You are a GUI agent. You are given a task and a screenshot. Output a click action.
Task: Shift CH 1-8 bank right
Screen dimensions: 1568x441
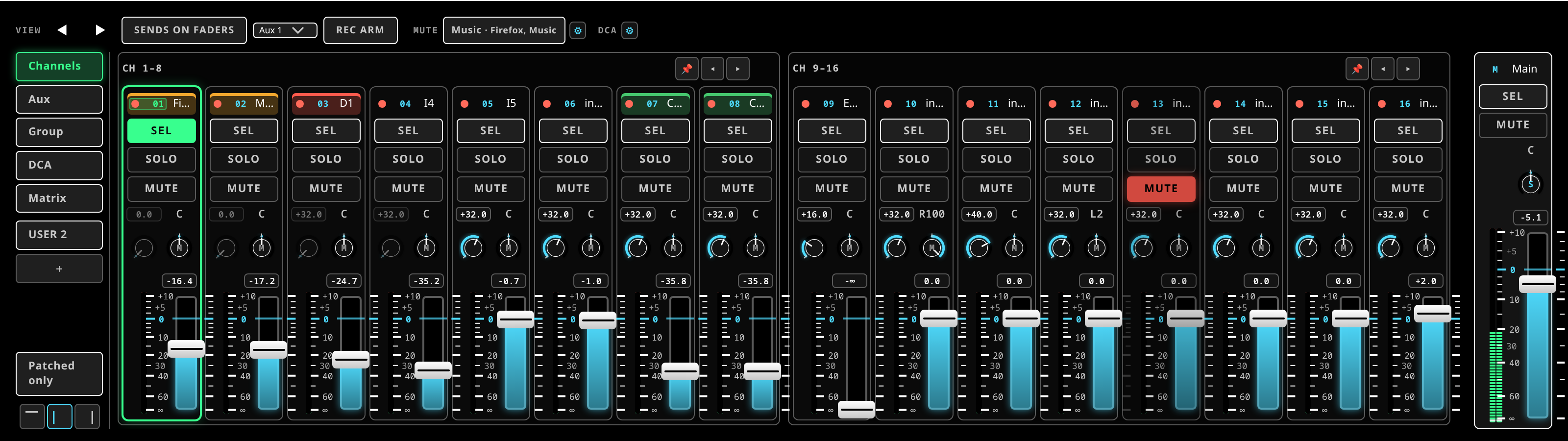[738, 69]
